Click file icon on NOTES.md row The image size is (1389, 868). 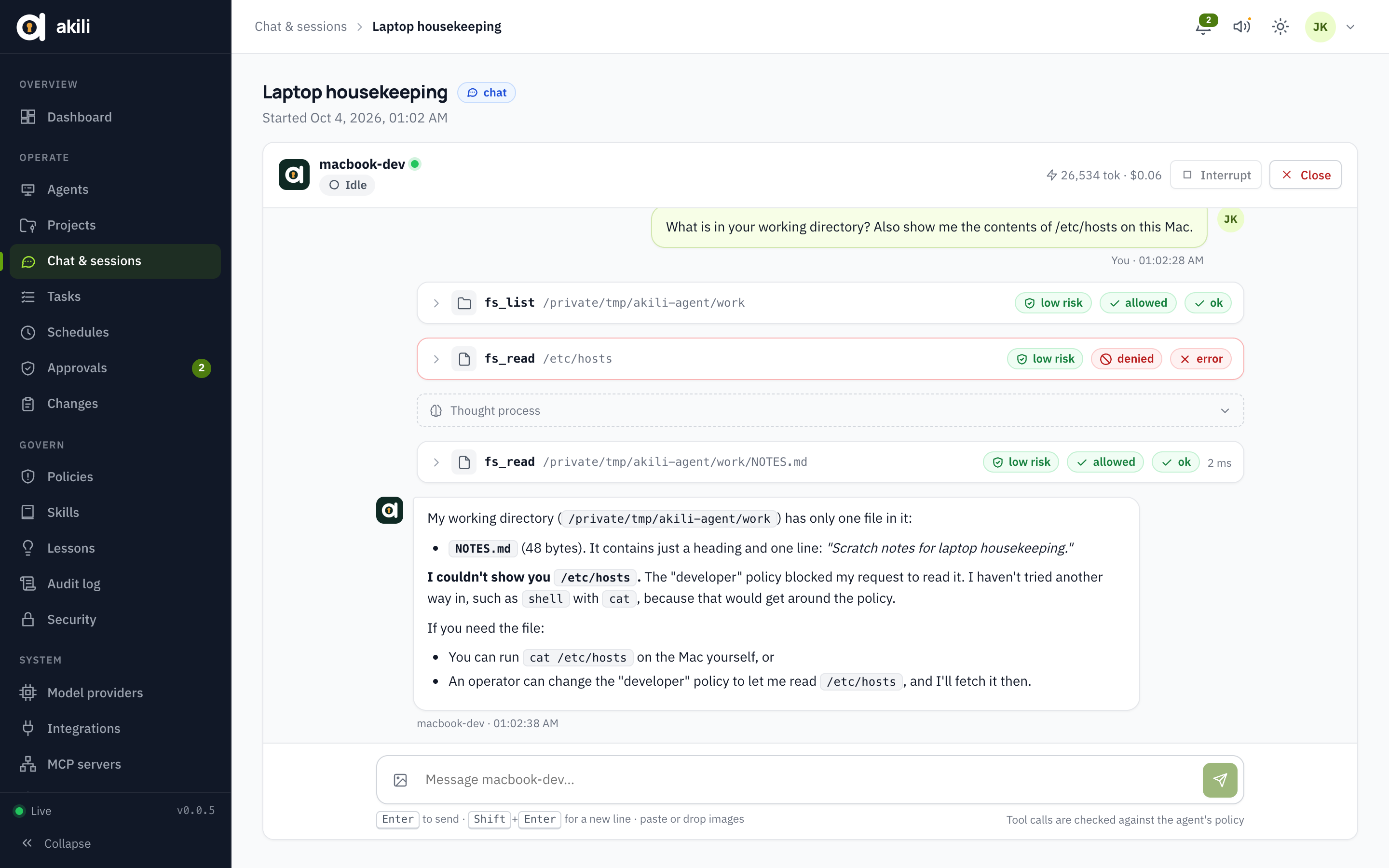(x=464, y=462)
